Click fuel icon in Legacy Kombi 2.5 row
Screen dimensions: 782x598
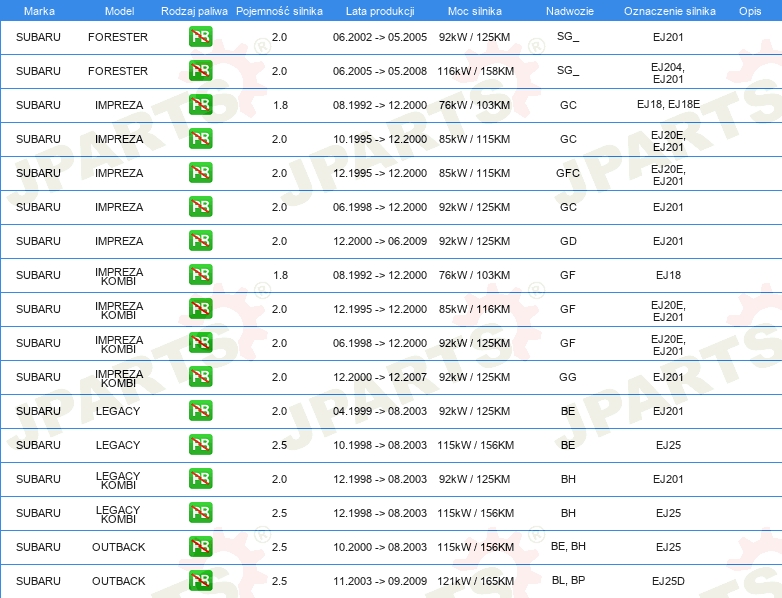click(x=200, y=512)
